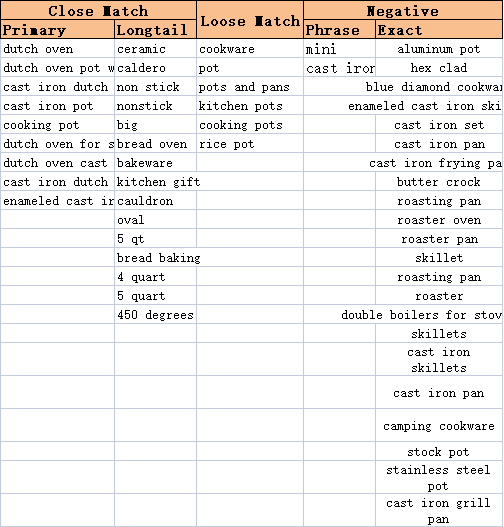
Task: Click the 'cookware' loose match cell
Action: coord(250,49)
